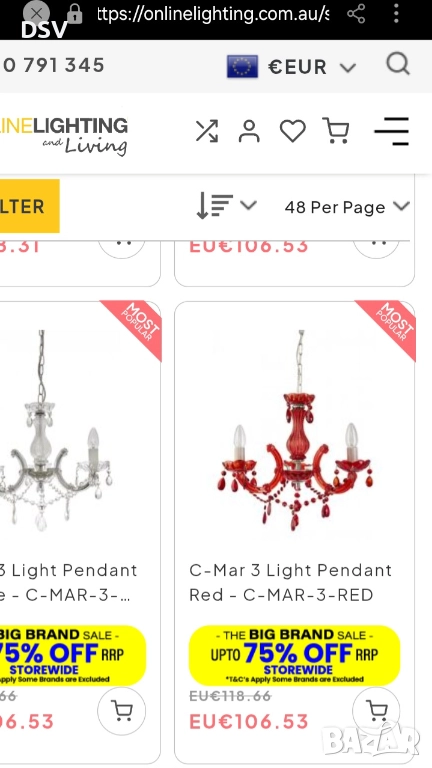This screenshot has width=432, height=768.
Task: Expand the EUR currency selector
Action: point(291,67)
